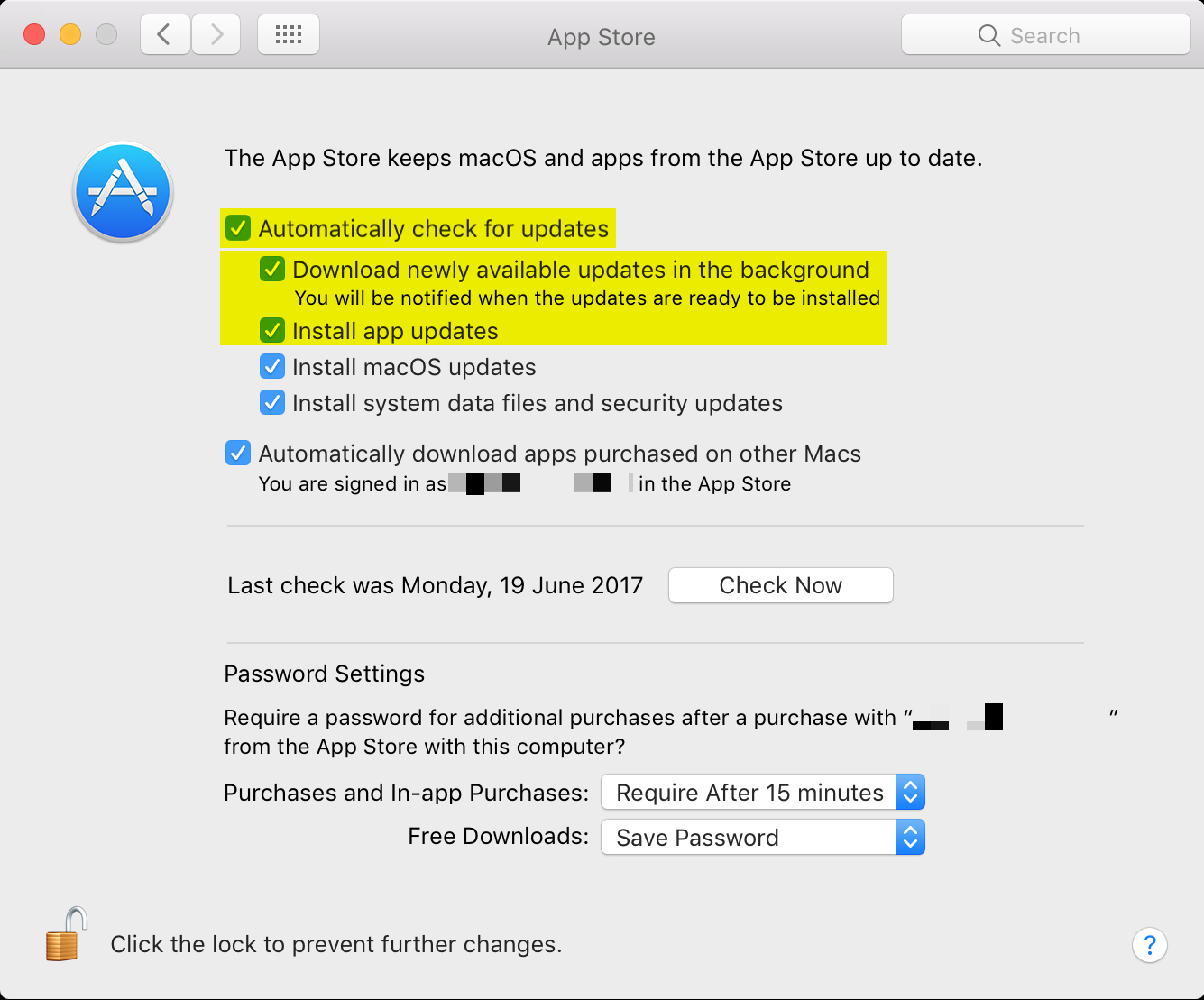Click the "You will be notified" description text
1204x1000 pixels.
[x=587, y=298]
